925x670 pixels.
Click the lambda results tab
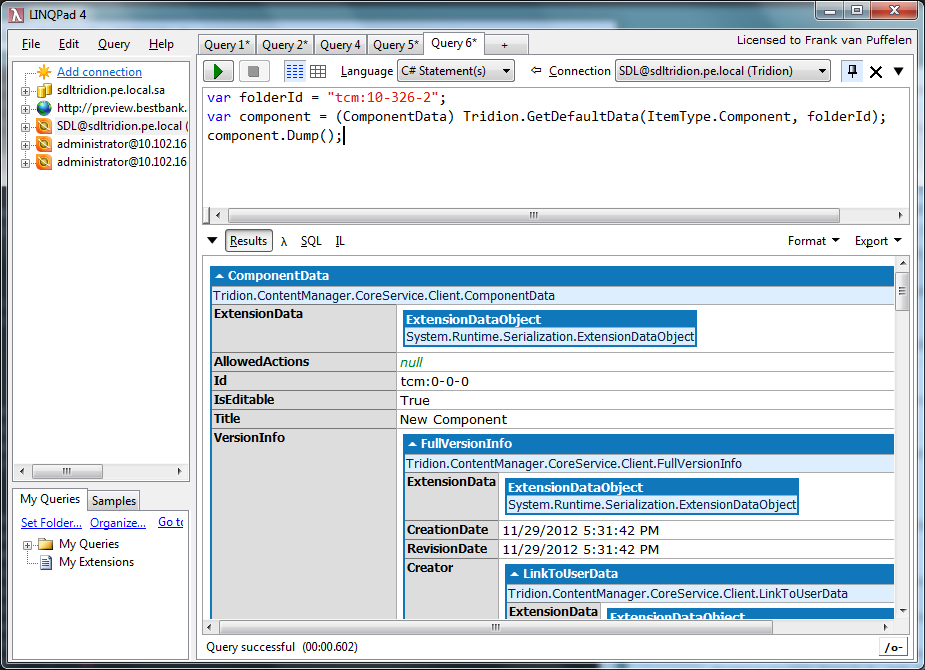tap(284, 241)
